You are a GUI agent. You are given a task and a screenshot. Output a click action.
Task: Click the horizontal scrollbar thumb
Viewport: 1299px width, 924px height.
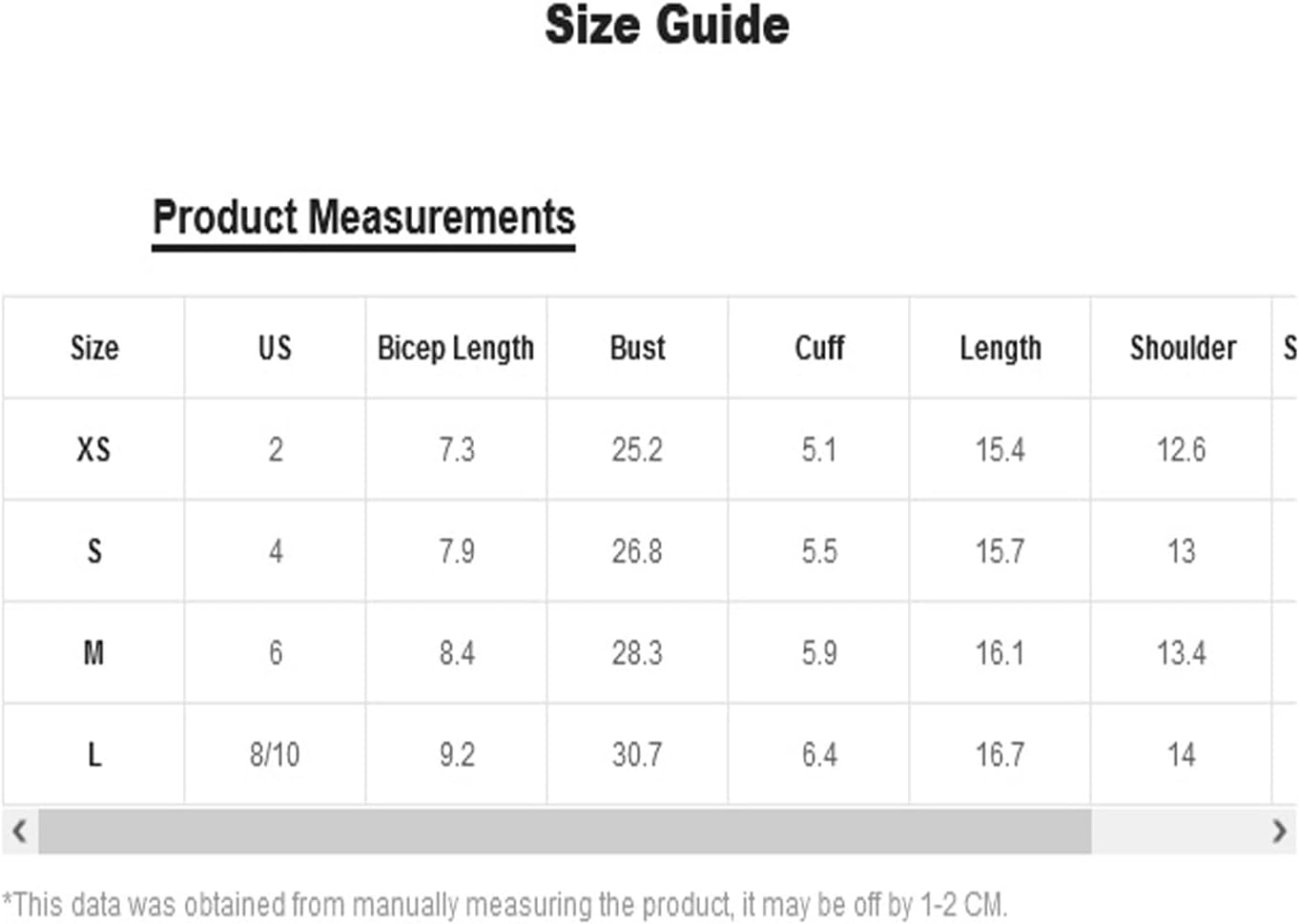coord(565,832)
